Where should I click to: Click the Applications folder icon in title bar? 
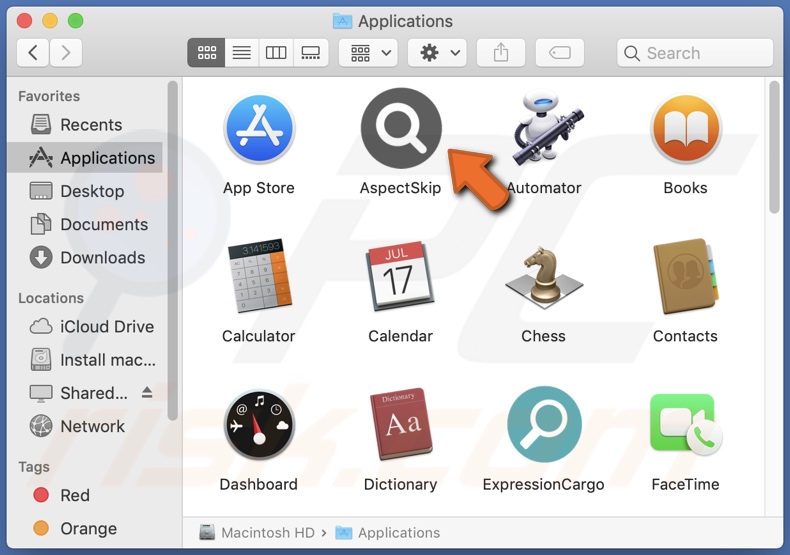pyautogui.click(x=343, y=21)
